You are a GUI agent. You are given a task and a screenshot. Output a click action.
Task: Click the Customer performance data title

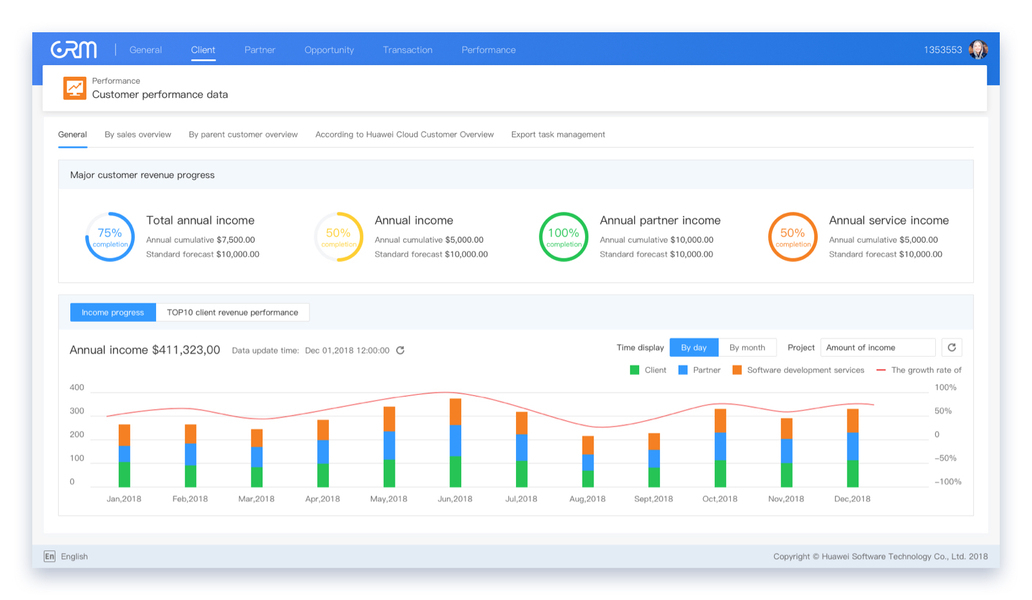click(160, 95)
